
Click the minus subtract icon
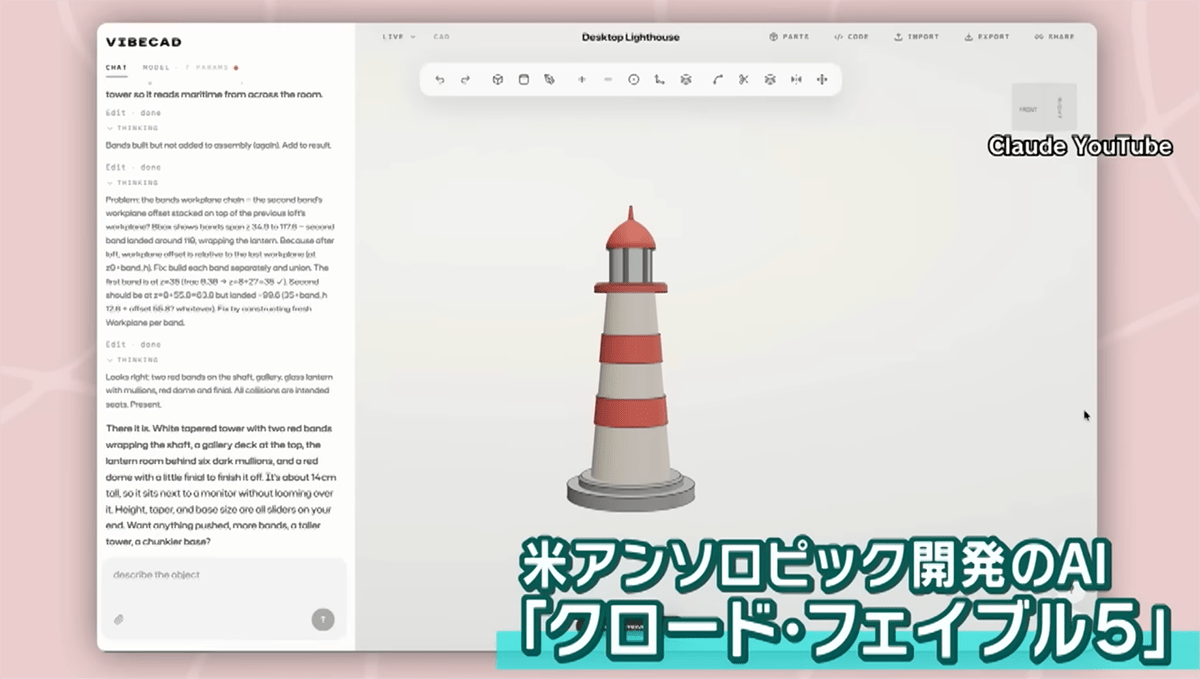pos(608,79)
